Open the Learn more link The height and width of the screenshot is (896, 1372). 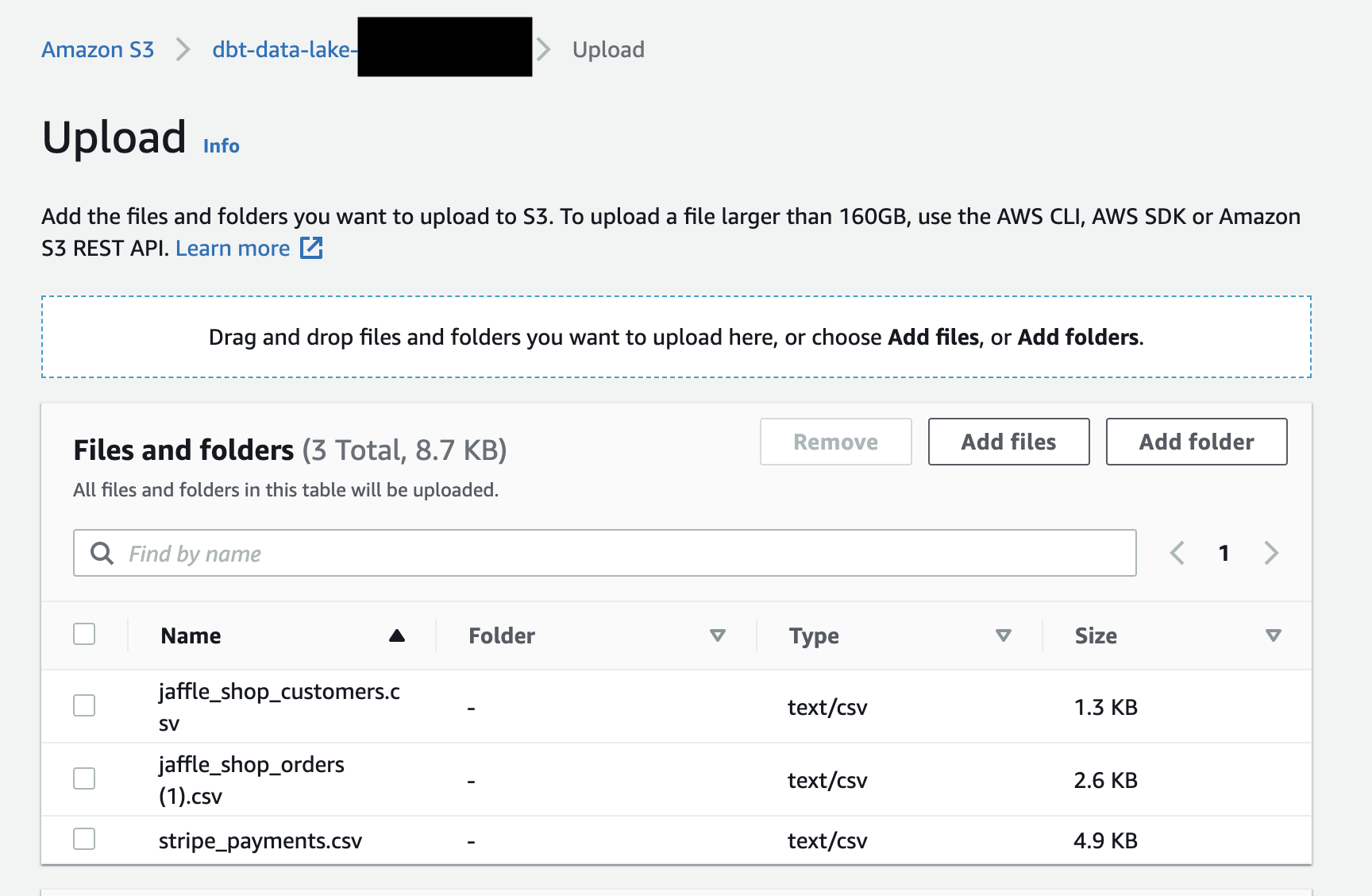pyautogui.click(x=233, y=248)
